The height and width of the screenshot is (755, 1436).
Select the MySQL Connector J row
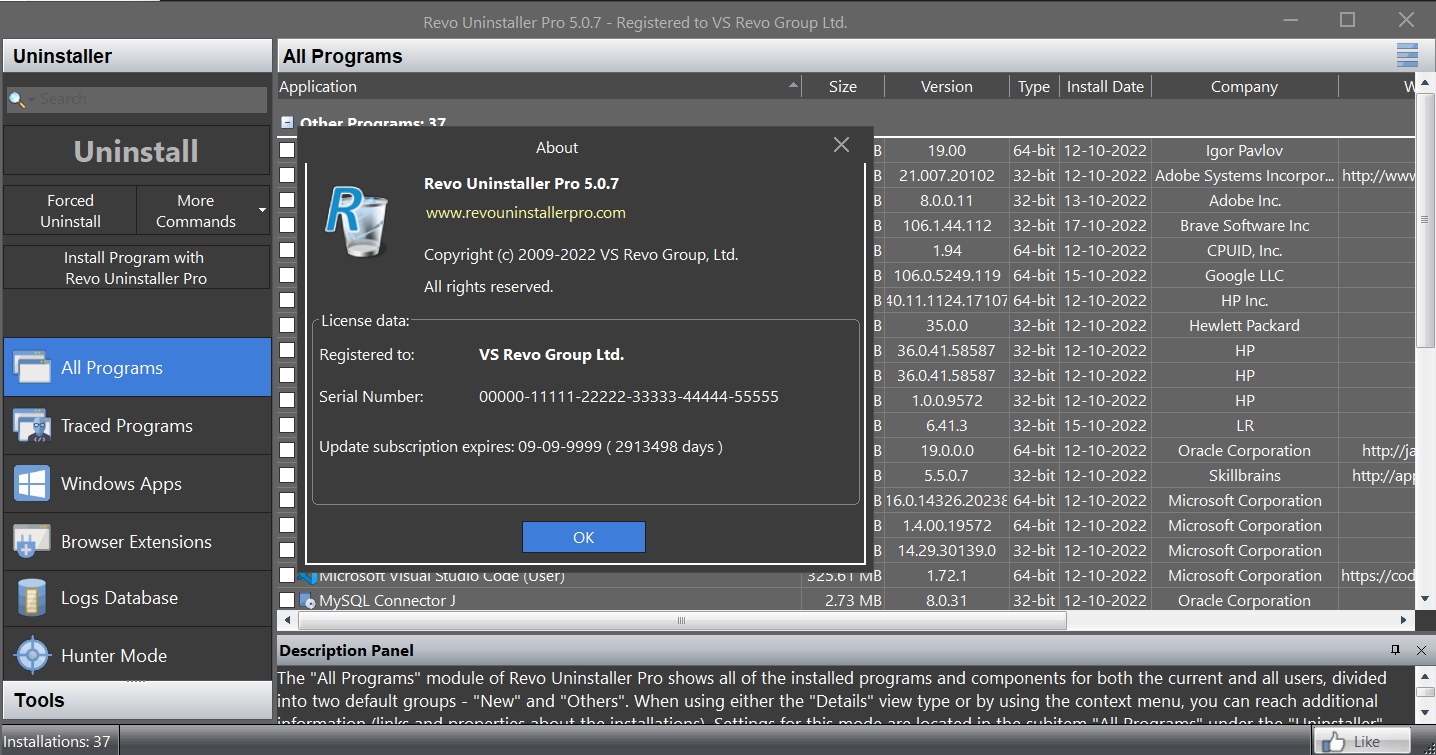point(846,600)
